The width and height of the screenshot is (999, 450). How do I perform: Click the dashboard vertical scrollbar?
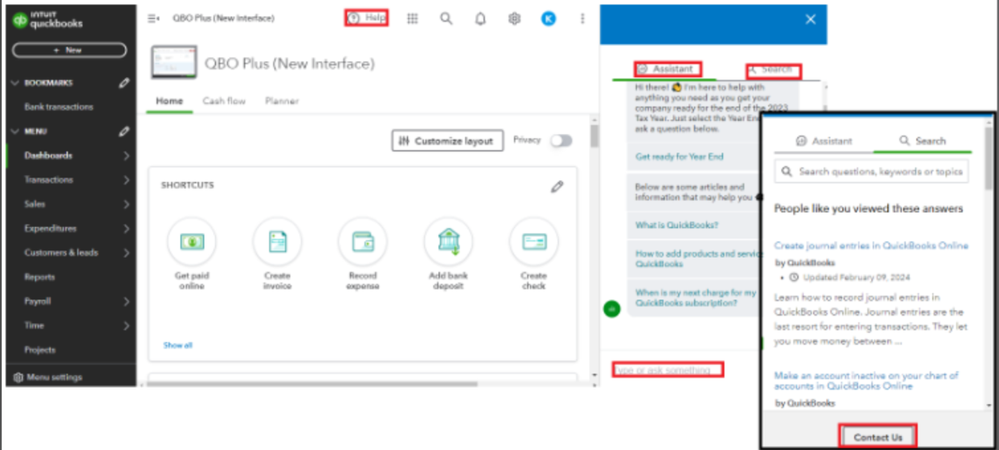click(x=594, y=136)
